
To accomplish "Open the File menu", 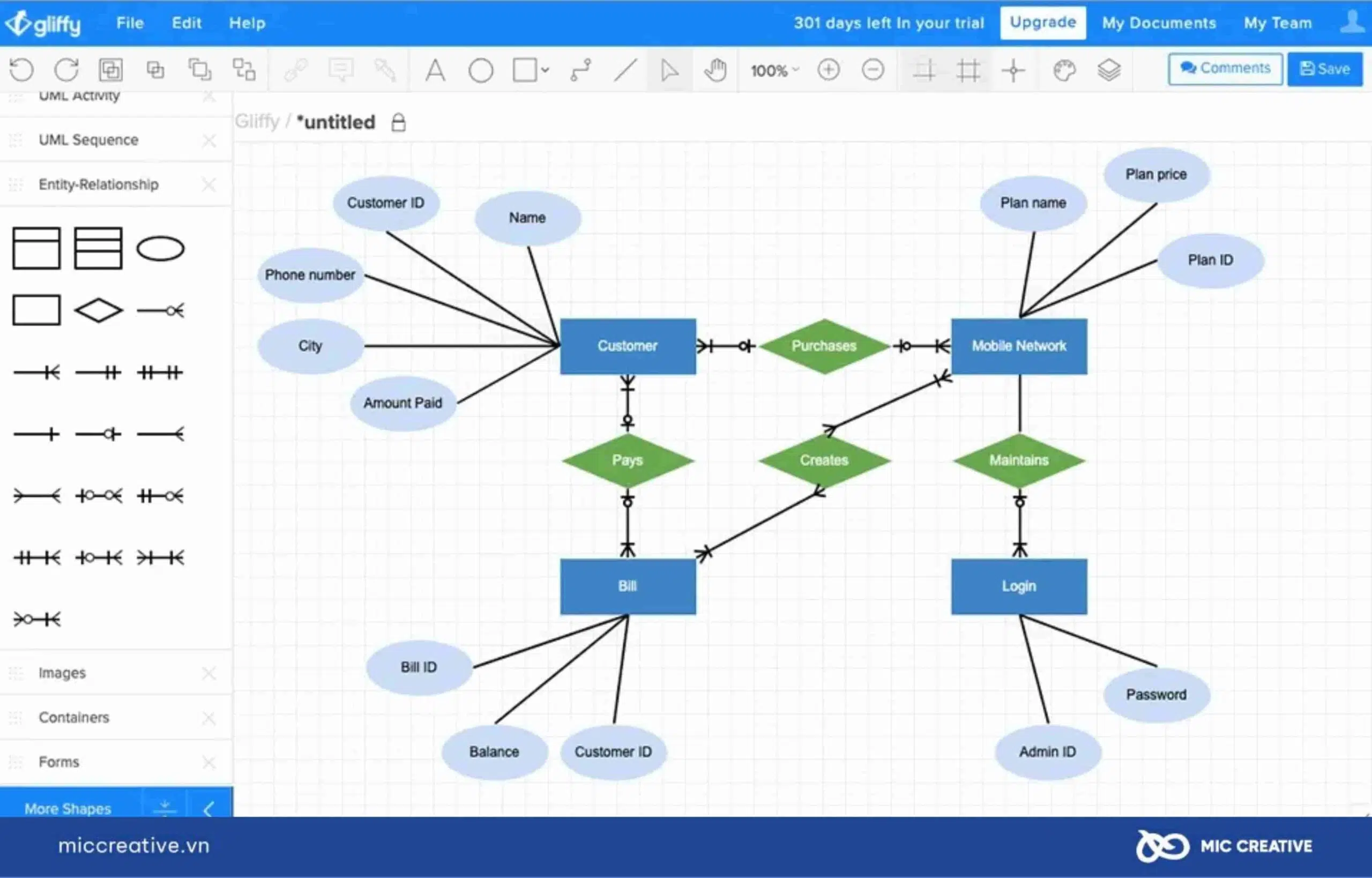I will point(130,23).
